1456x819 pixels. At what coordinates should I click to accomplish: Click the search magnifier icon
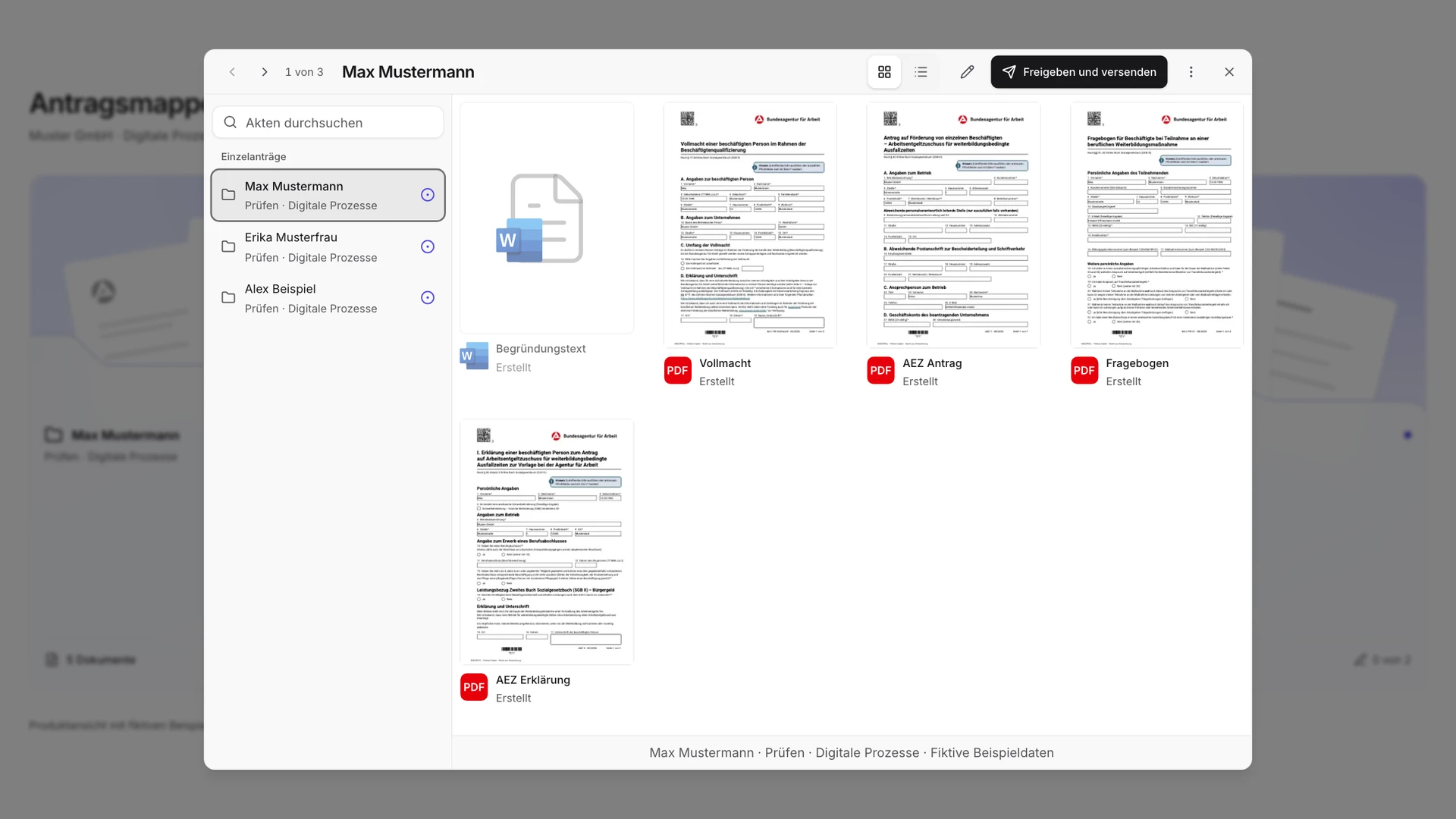231,122
